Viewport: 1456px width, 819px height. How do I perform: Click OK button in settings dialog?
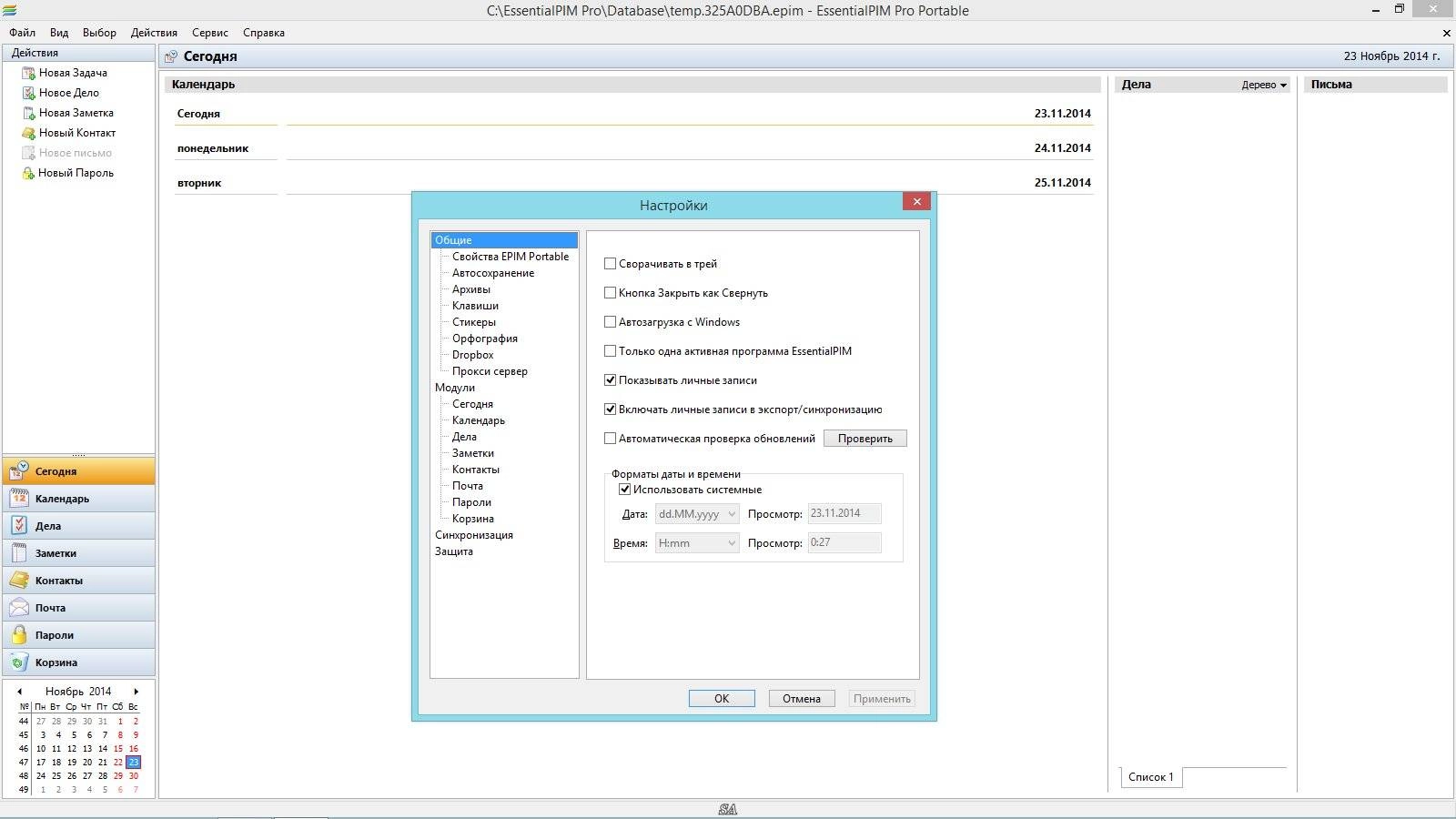[x=722, y=699]
